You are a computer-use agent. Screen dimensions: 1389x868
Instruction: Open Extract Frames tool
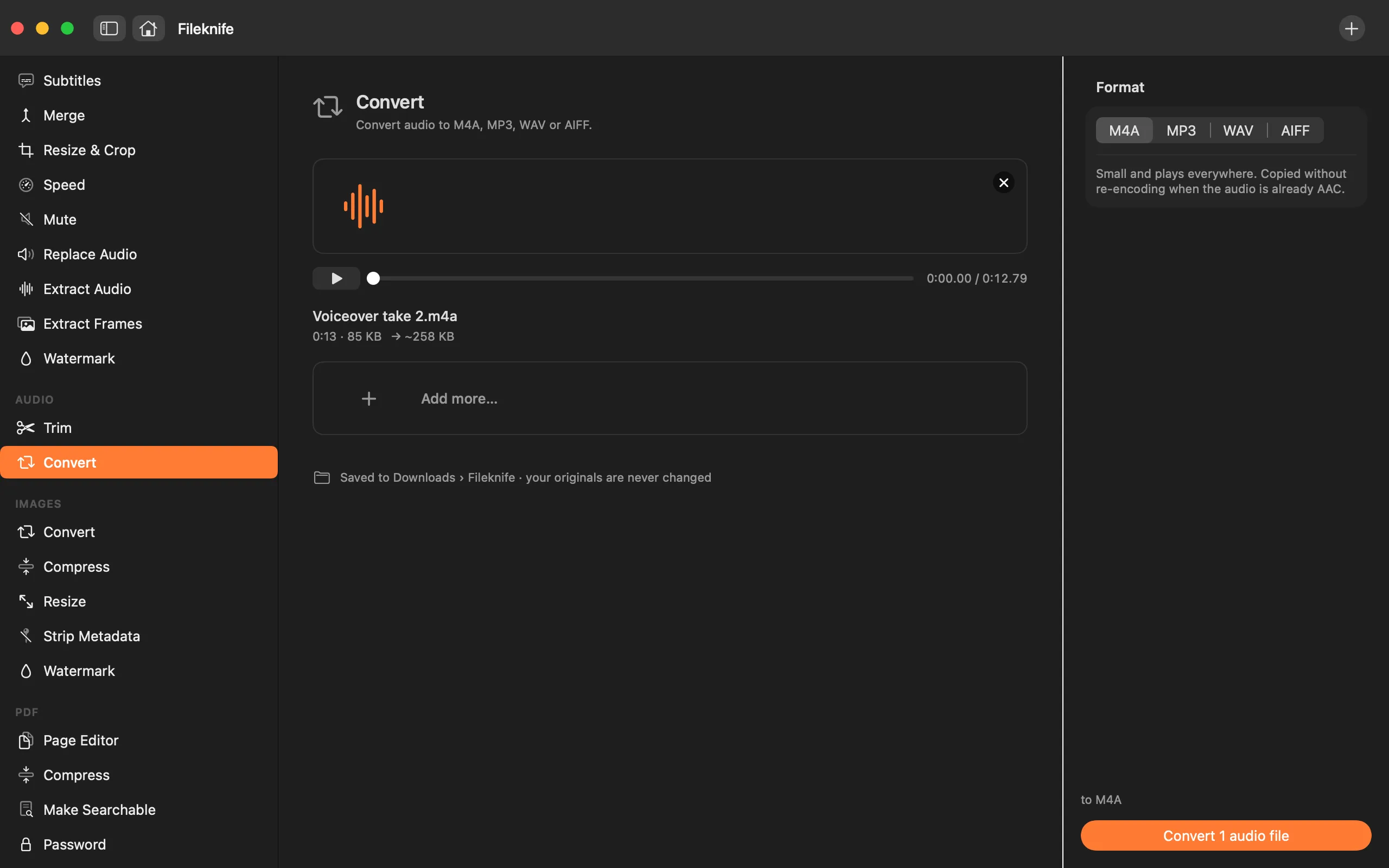pos(139,324)
